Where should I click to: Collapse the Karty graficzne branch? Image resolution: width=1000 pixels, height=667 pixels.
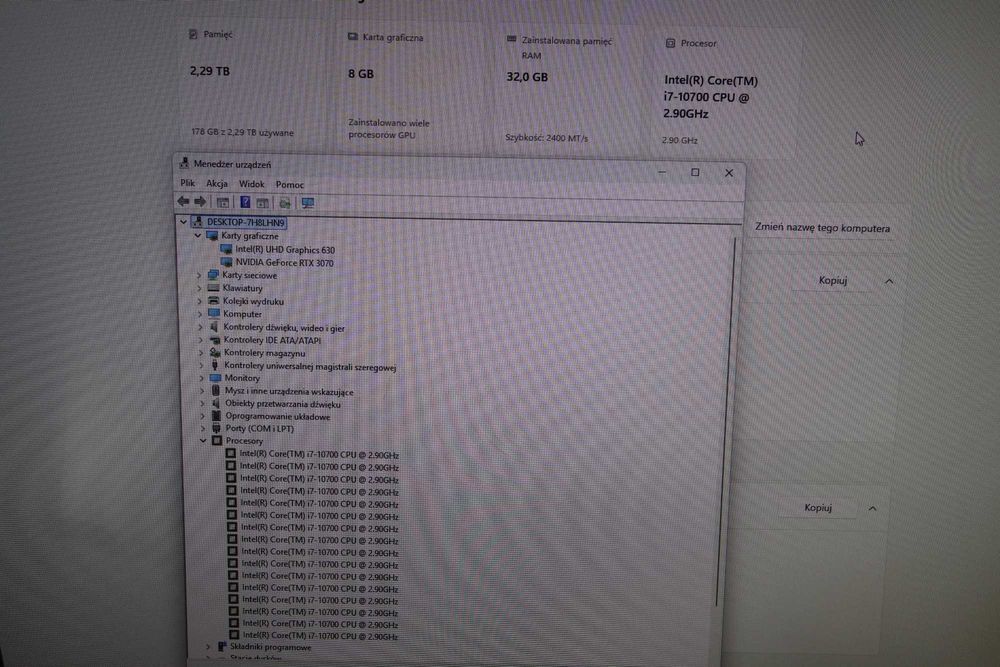(x=198, y=235)
